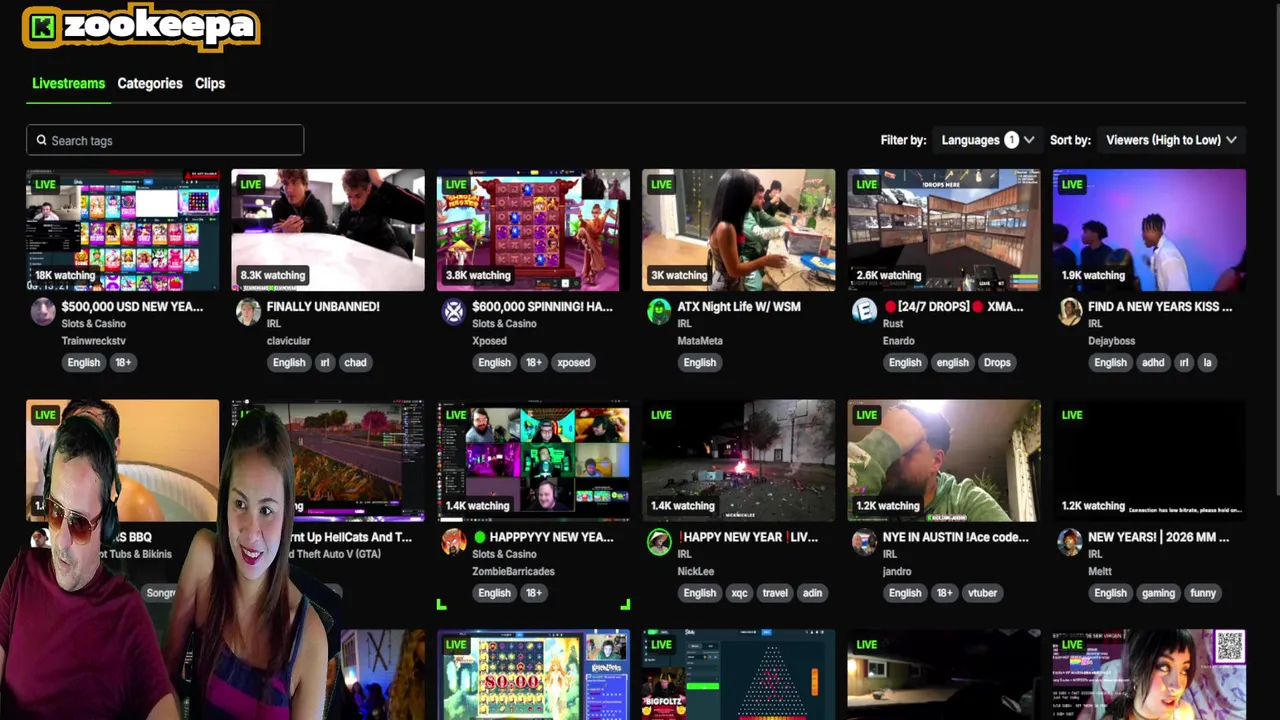Select the gaming tag under Meltt
Image resolution: width=1280 pixels, height=720 pixels.
(1158, 593)
